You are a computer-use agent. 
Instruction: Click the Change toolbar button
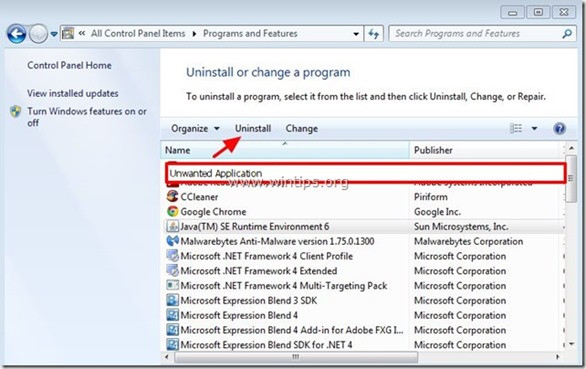(302, 129)
